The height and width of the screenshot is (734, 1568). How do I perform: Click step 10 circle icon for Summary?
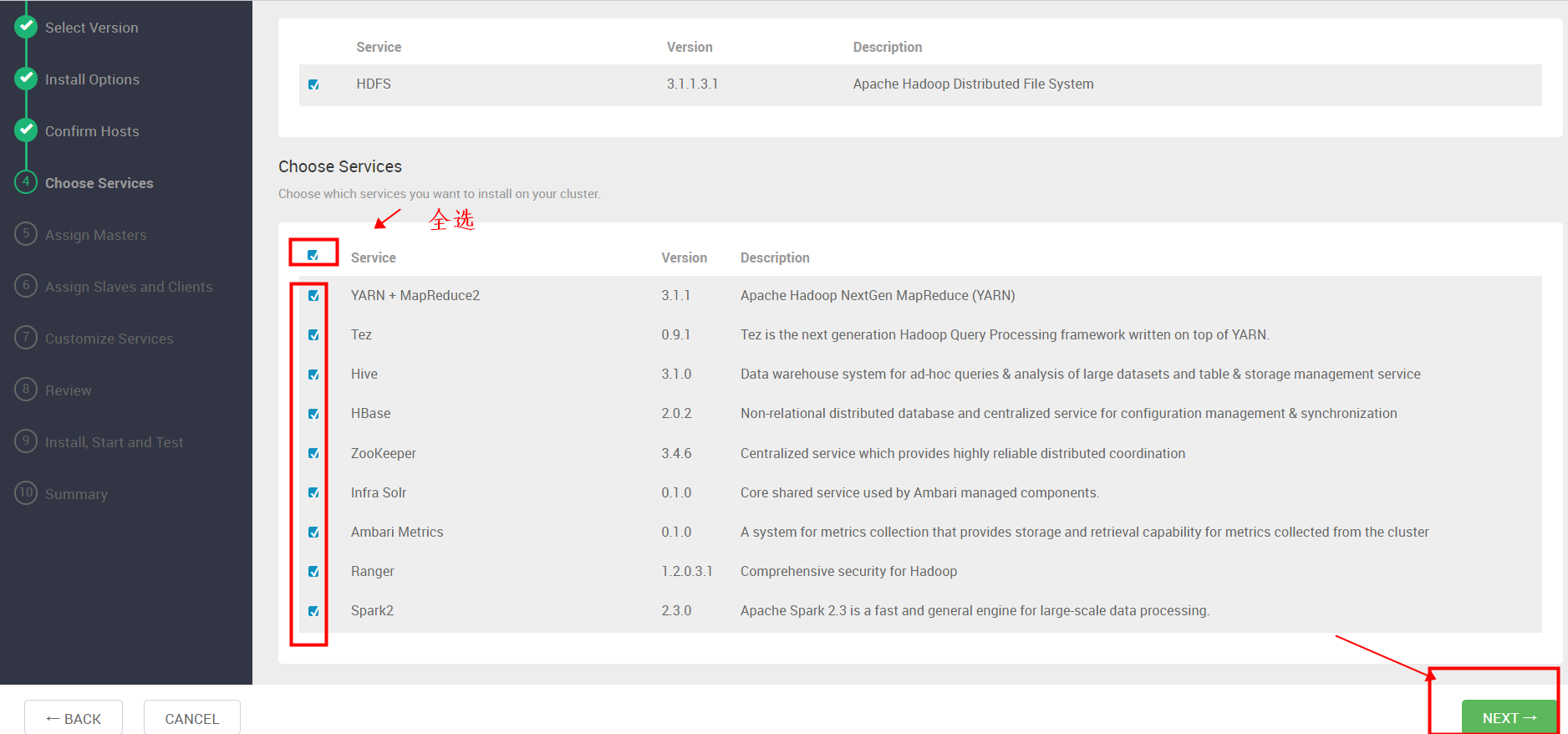[x=26, y=493]
